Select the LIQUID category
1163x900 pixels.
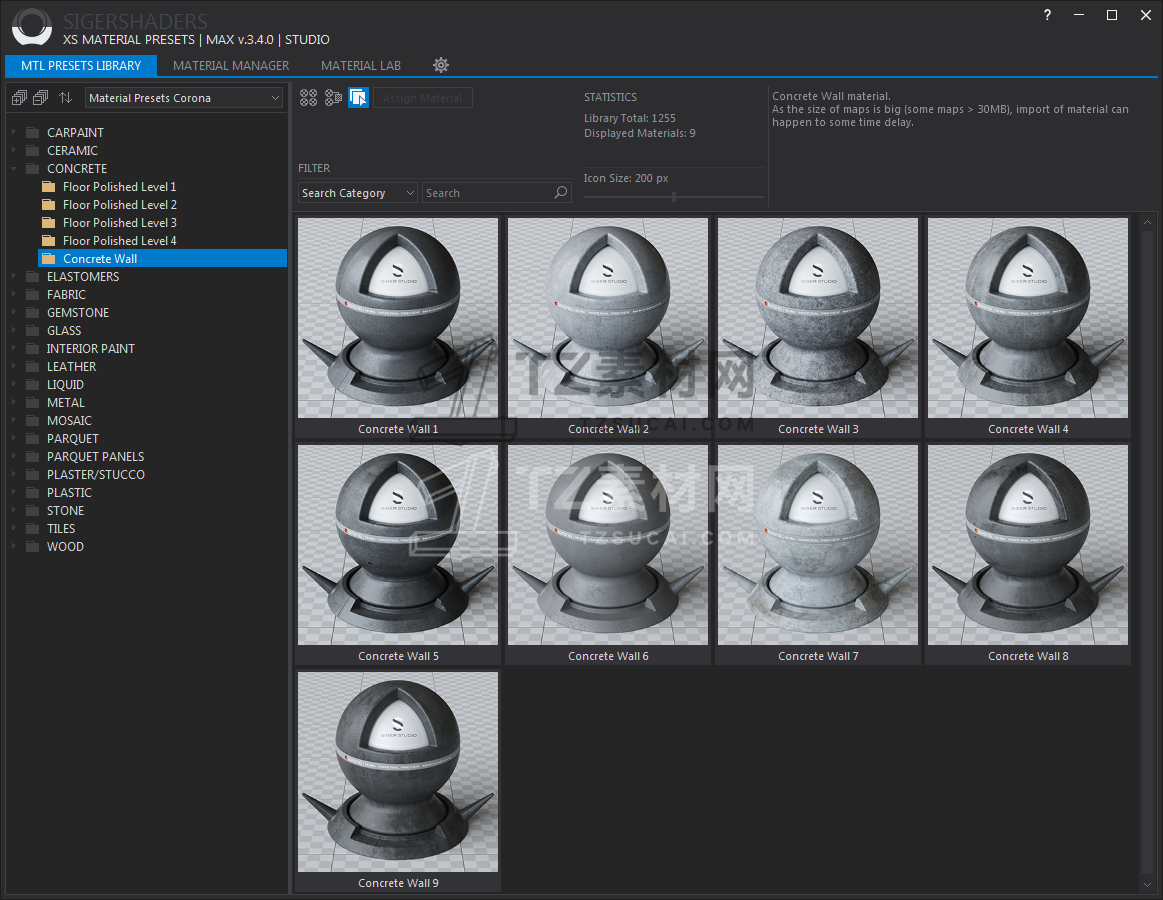(x=65, y=384)
